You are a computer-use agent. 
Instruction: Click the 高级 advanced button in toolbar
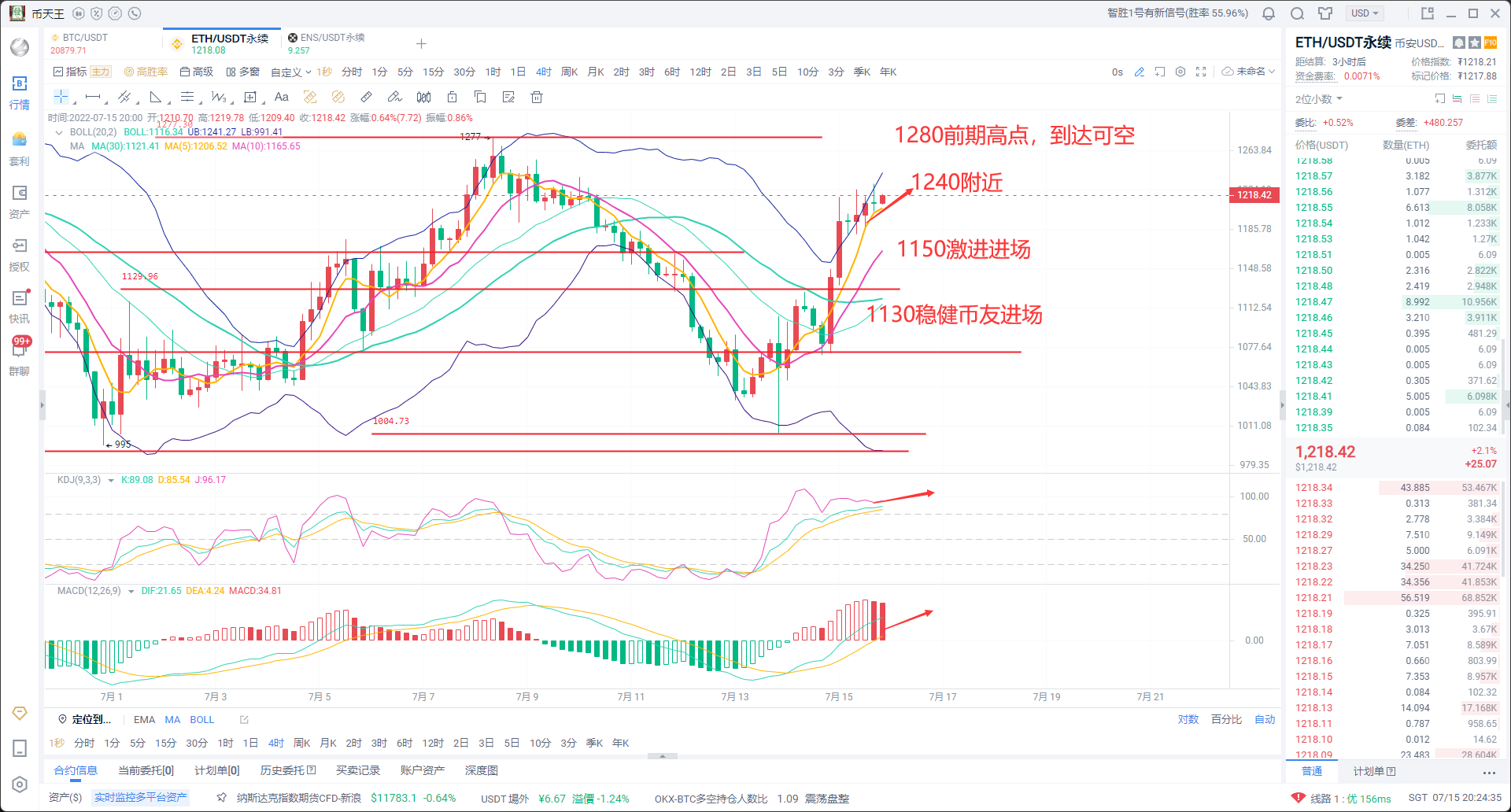click(197, 72)
